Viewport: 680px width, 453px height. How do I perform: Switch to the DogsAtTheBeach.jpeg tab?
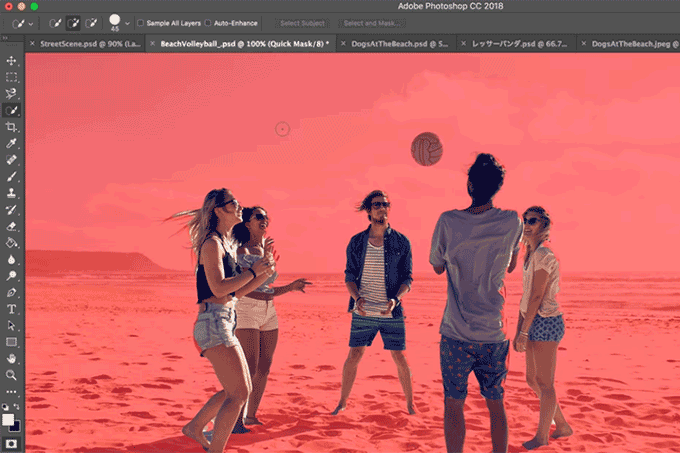click(630, 44)
